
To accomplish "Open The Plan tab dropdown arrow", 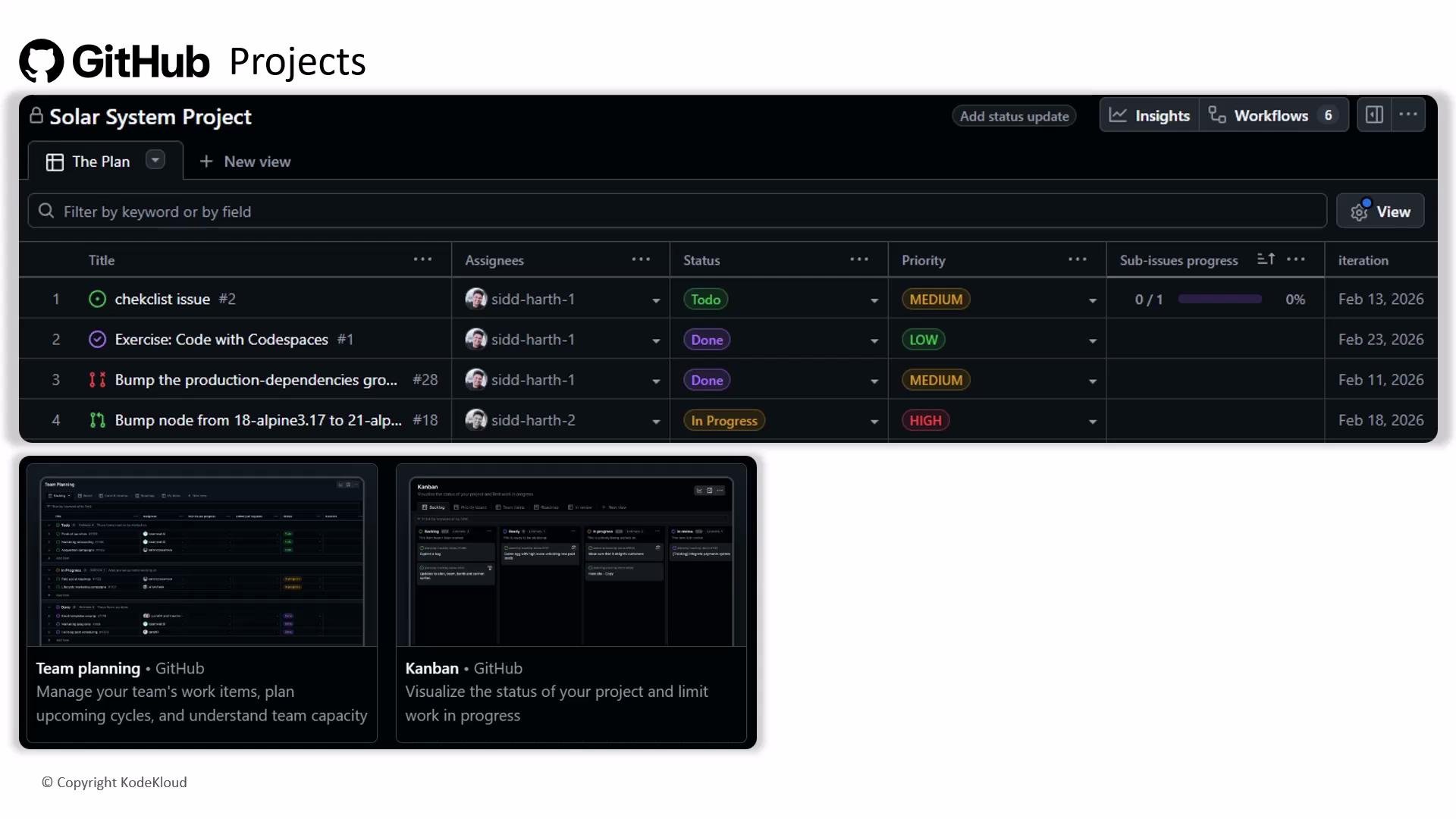I will 155,160.
